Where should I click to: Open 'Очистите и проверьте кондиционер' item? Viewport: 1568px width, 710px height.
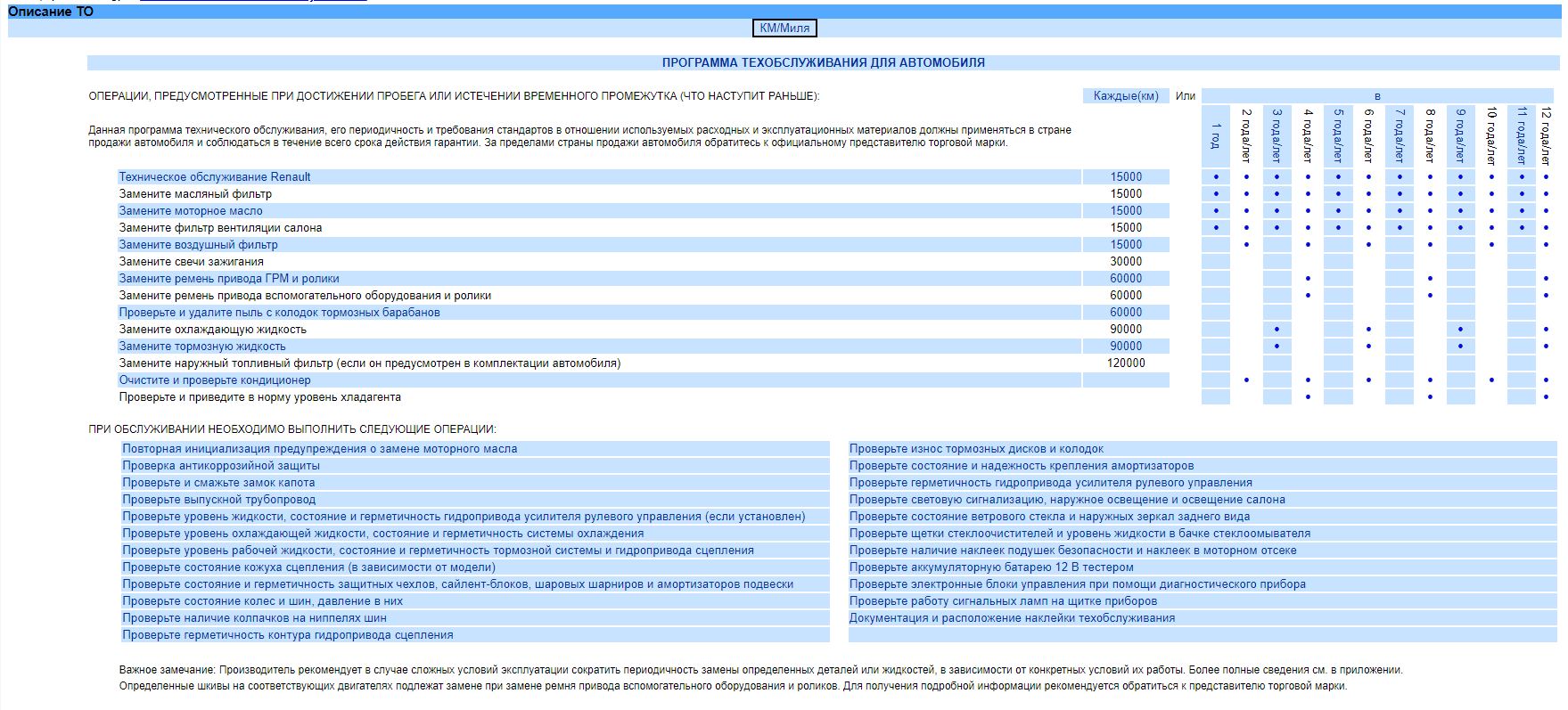tap(215, 380)
